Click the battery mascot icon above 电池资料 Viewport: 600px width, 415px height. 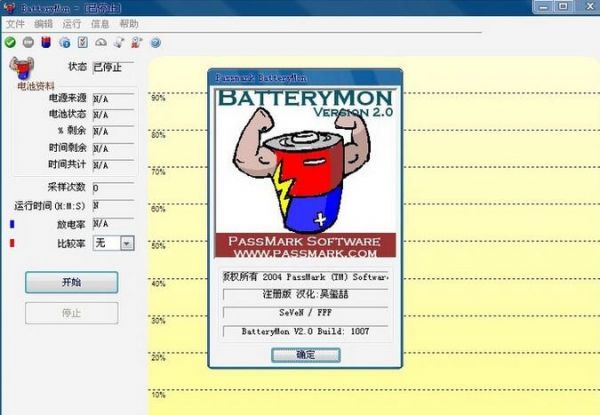(21, 69)
